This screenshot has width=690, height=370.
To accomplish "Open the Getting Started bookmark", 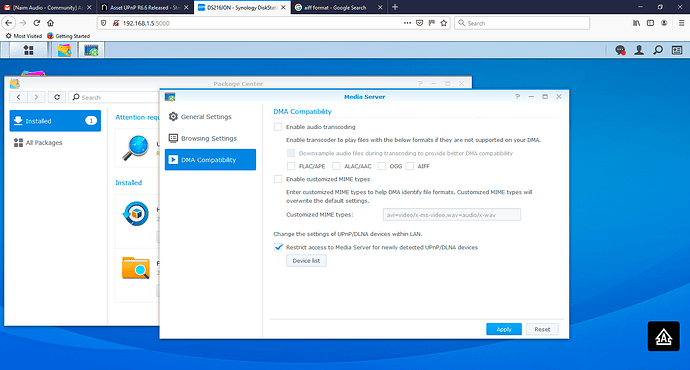I will 68,36.
